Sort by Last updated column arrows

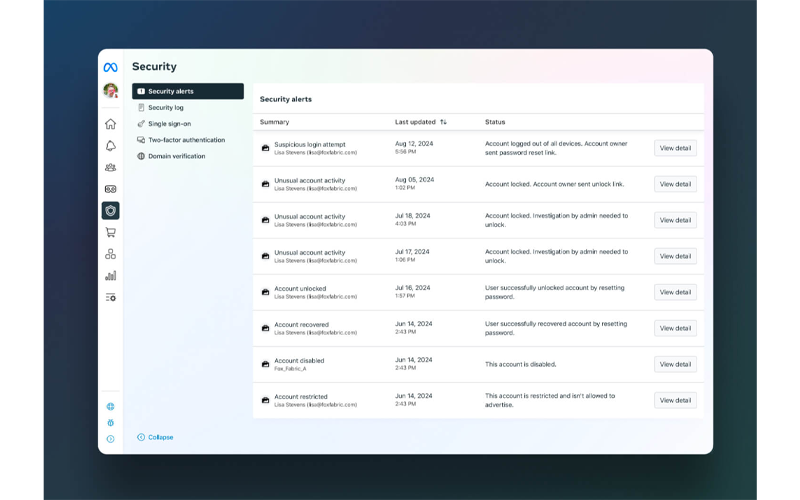tap(443, 122)
